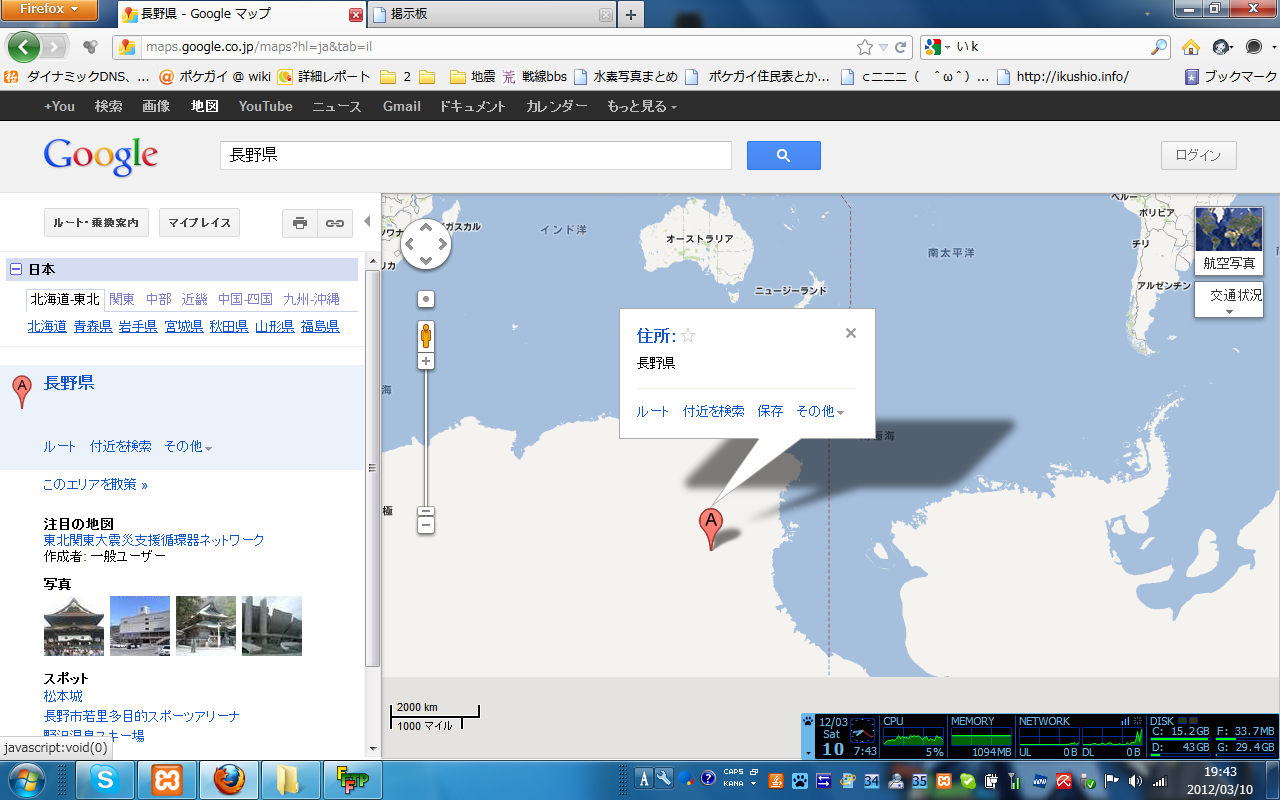1280x800 pixels.
Task: Click the zoom slider track
Action: [x=426, y=440]
